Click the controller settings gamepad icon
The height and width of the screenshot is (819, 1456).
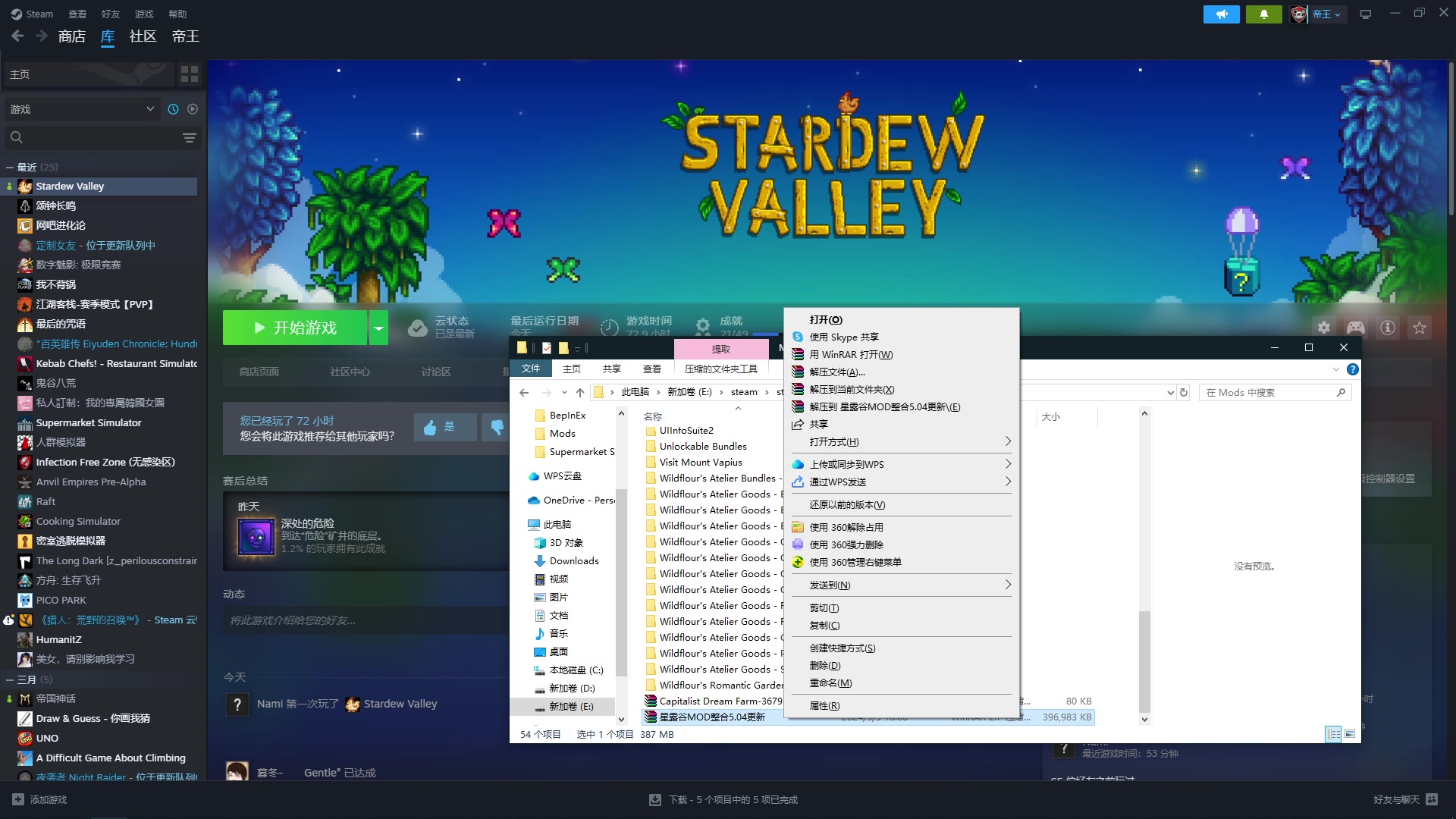(x=1355, y=328)
